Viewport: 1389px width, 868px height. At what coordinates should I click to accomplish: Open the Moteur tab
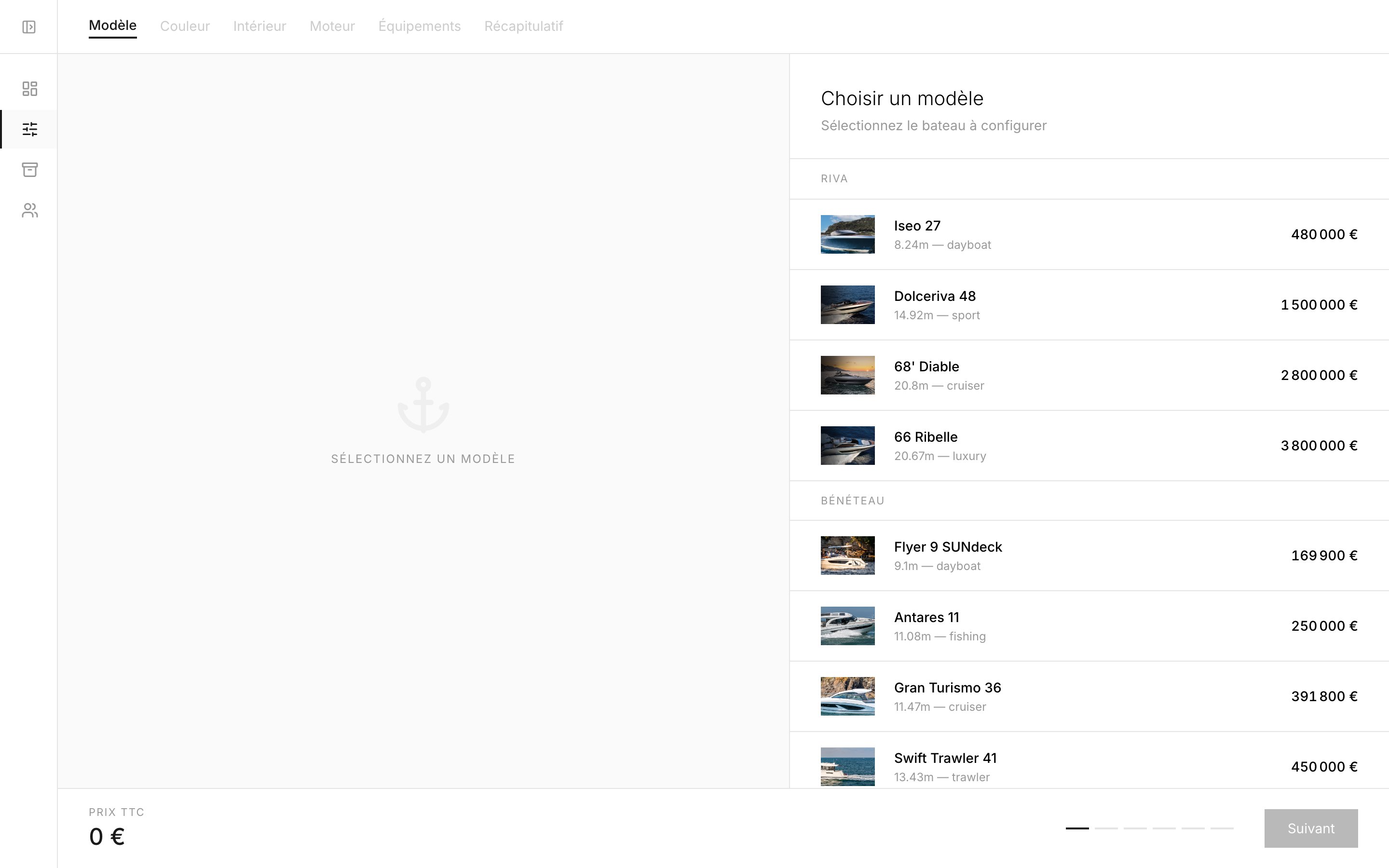click(332, 27)
